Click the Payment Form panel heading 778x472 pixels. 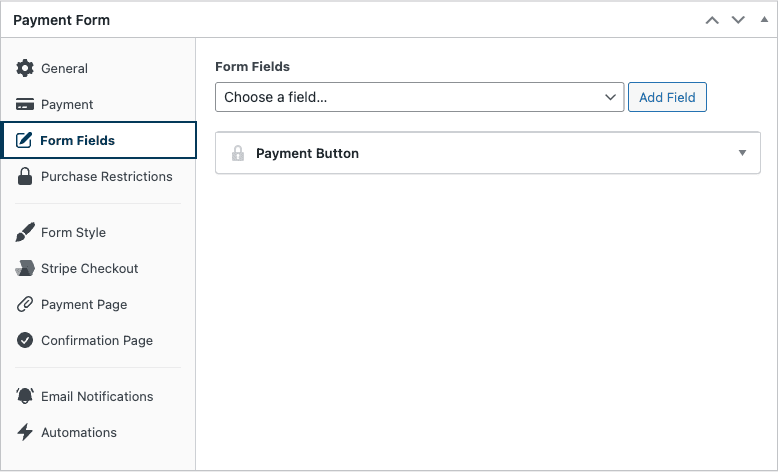pos(62,20)
